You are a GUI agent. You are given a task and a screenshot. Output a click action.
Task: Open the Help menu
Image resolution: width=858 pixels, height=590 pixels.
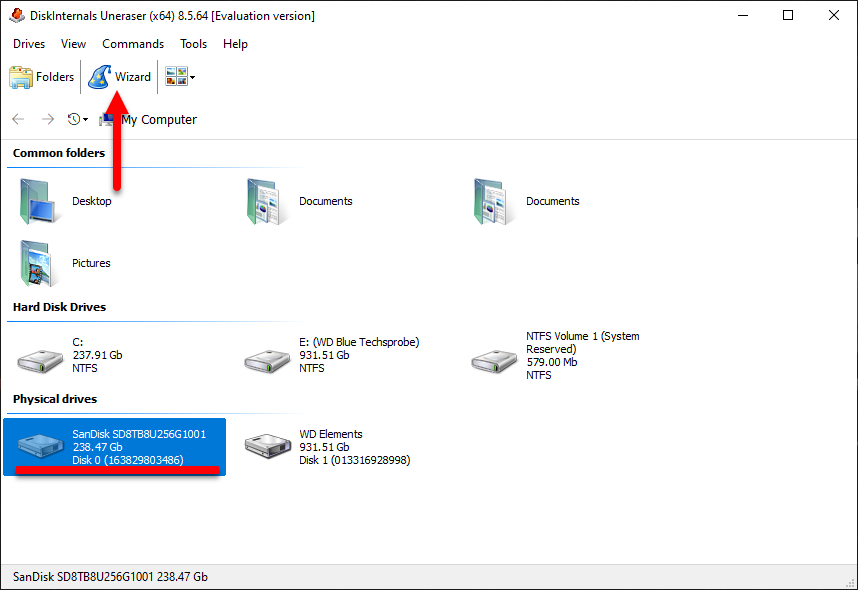pos(235,44)
